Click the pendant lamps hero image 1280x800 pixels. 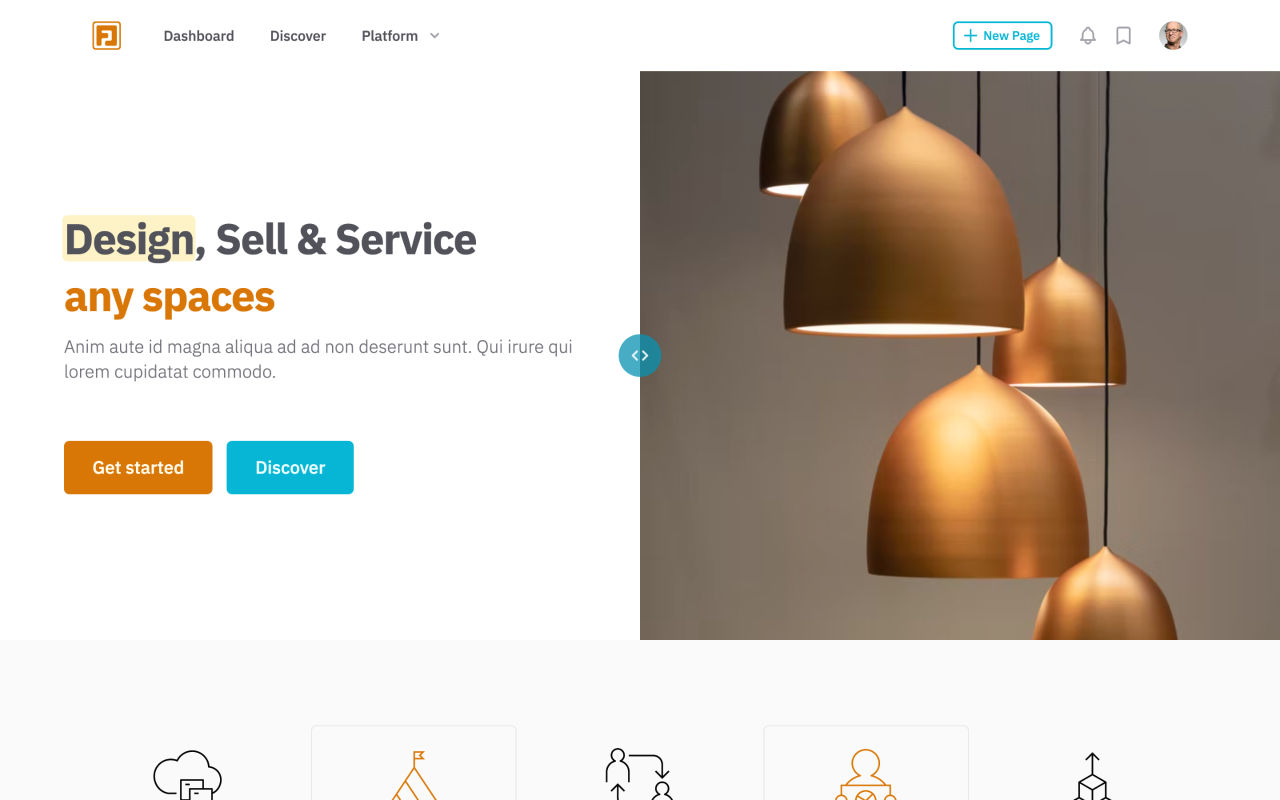coord(960,355)
